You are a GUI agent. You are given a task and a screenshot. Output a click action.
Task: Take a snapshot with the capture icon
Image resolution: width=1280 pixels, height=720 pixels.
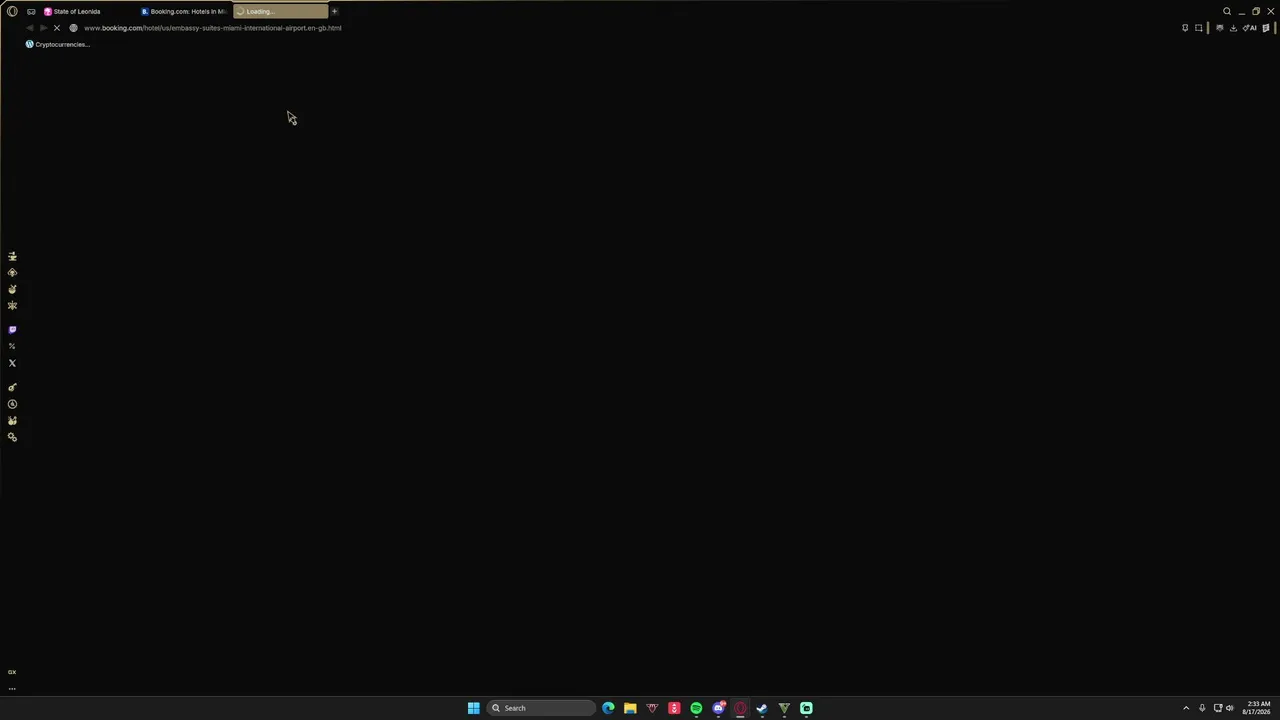[x=1199, y=28]
